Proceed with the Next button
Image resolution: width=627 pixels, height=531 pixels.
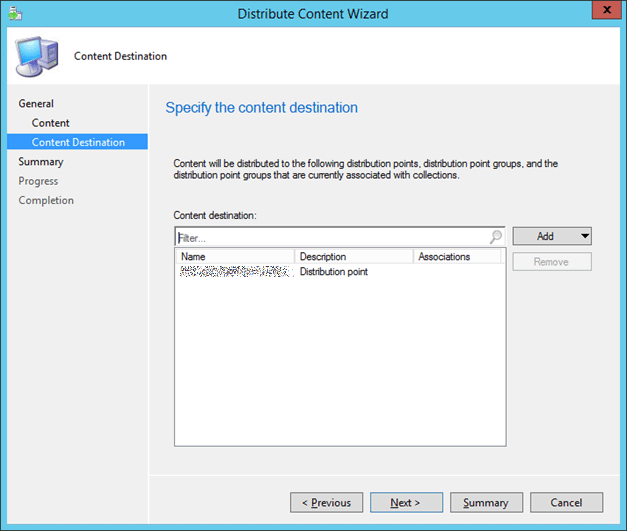[x=406, y=502]
